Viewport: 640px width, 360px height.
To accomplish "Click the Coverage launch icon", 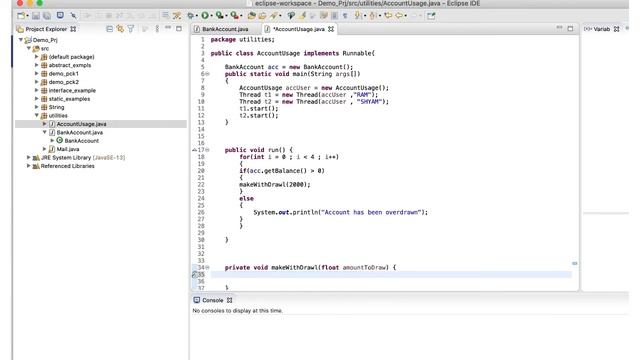I will [x=220, y=16].
